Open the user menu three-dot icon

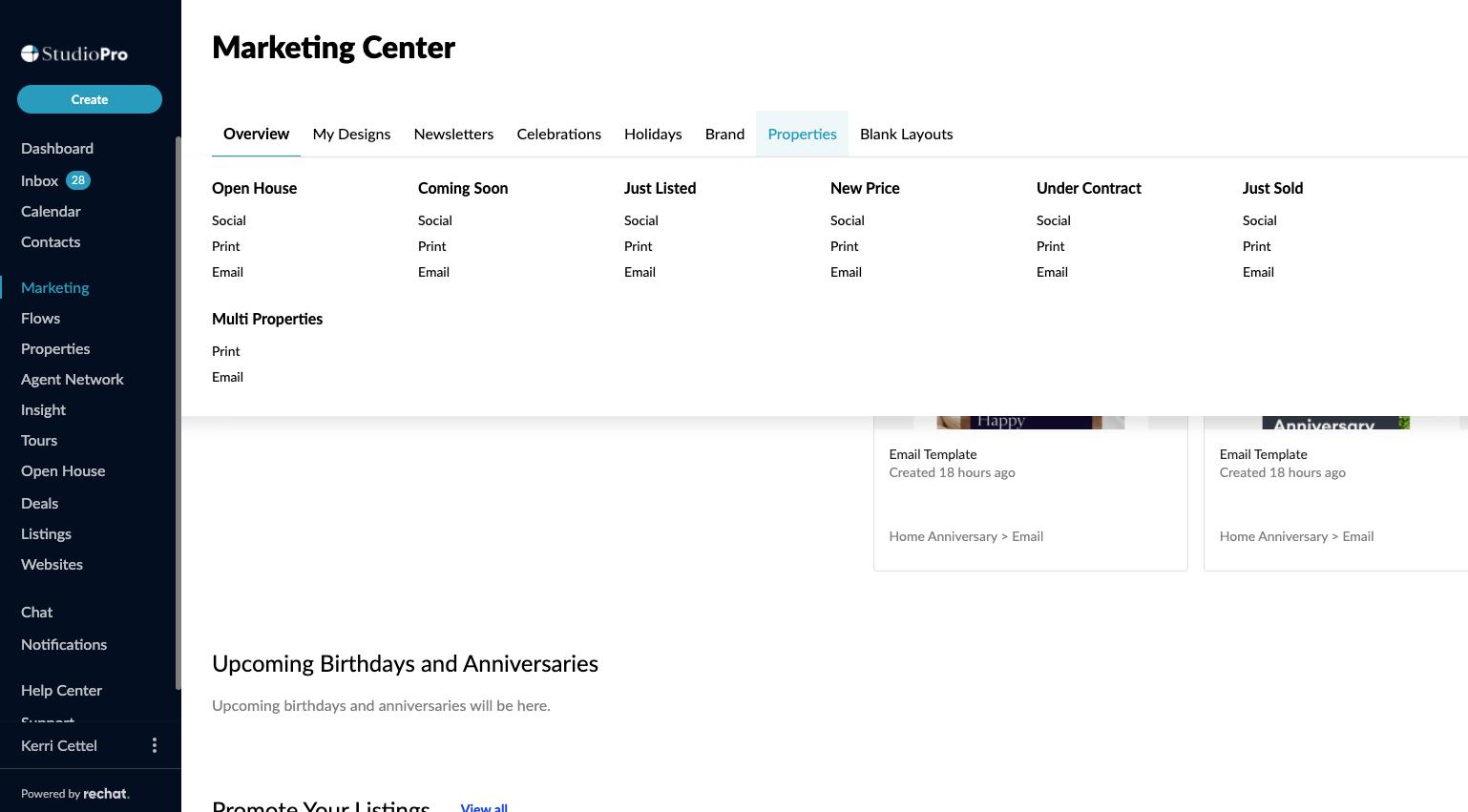coord(155,745)
